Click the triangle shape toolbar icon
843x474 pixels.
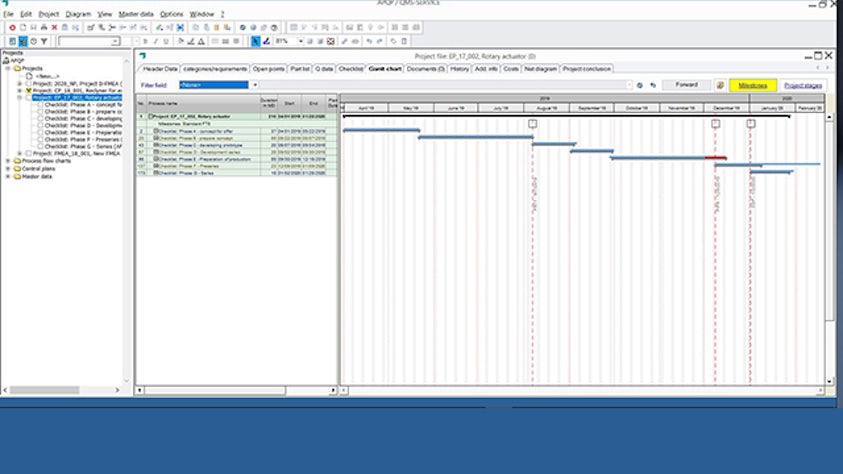coord(201,41)
